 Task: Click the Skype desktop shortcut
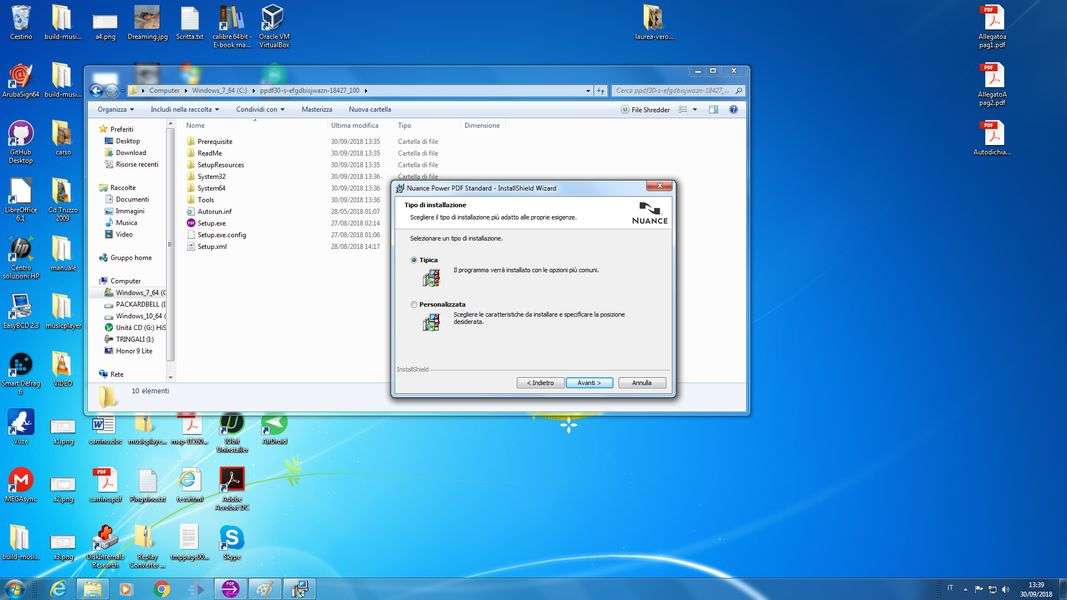[232, 538]
